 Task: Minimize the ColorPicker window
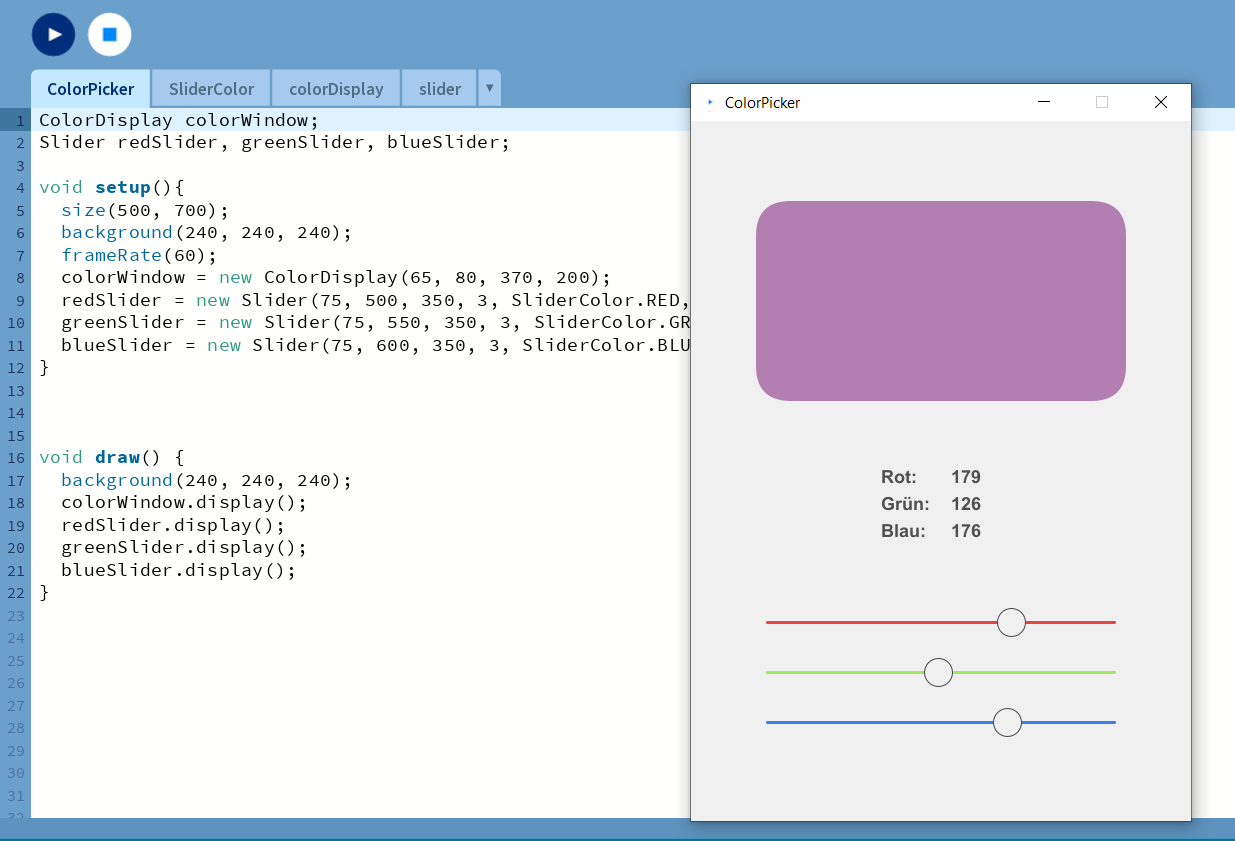tap(1044, 102)
